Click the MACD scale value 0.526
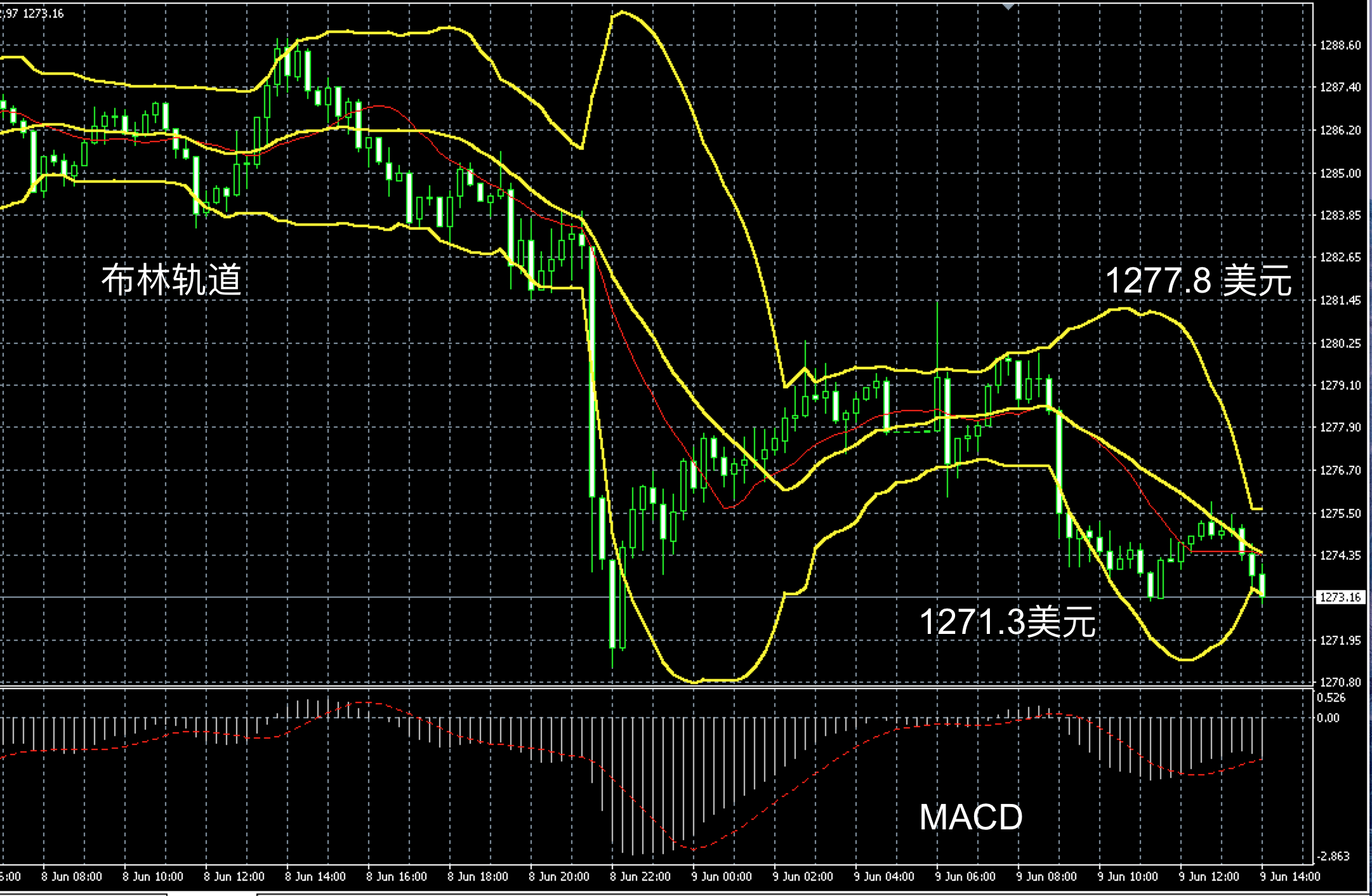 (1331, 698)
